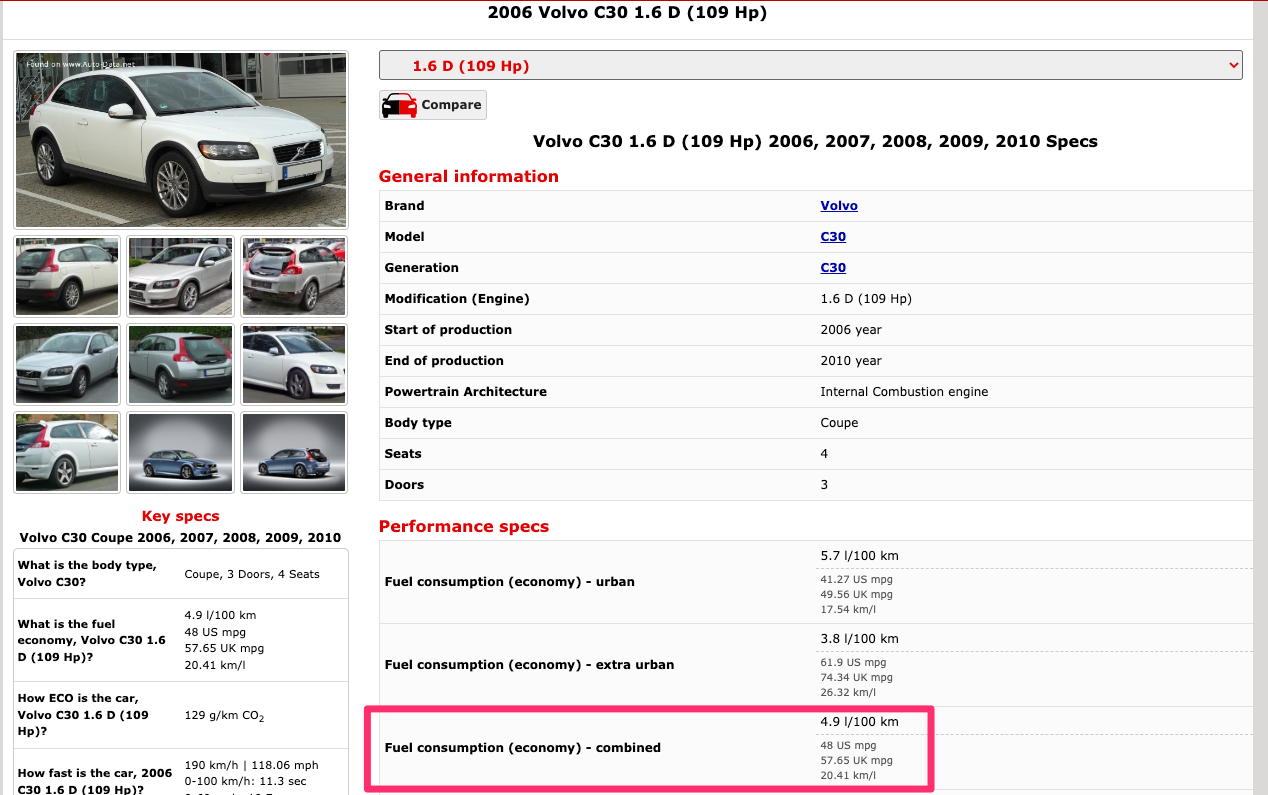Click the Fuel consumption (economy) - urban label
This screenshot has height=795, width=1268.
point(509,582)
